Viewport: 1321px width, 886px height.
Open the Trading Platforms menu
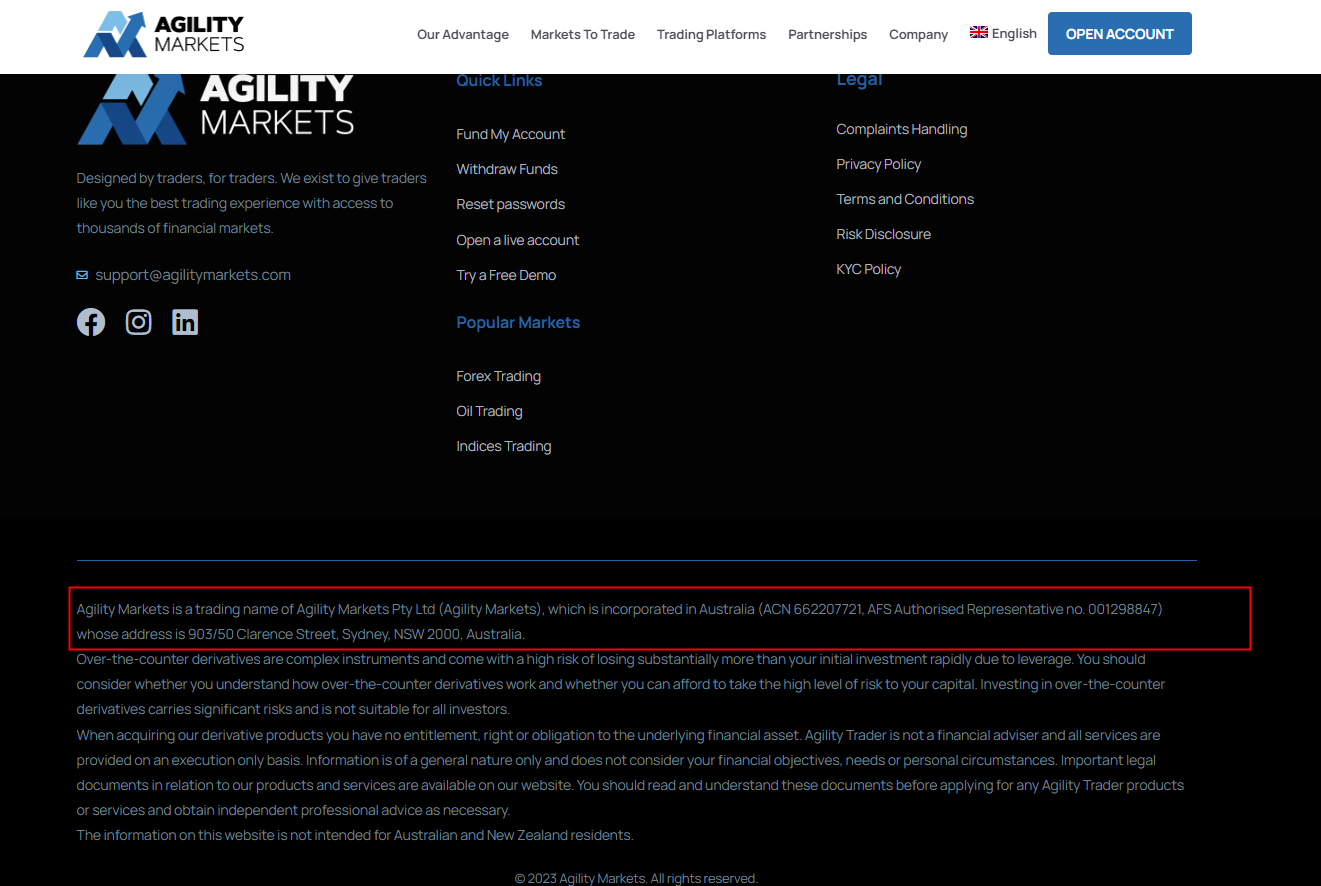(x=711, y=34)
